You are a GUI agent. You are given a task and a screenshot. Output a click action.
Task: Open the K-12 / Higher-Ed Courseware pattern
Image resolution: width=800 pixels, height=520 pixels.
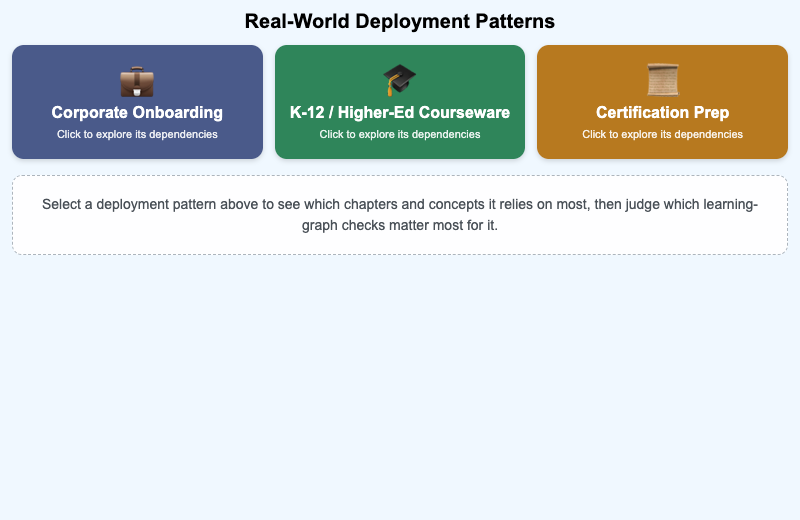[400, 102]
